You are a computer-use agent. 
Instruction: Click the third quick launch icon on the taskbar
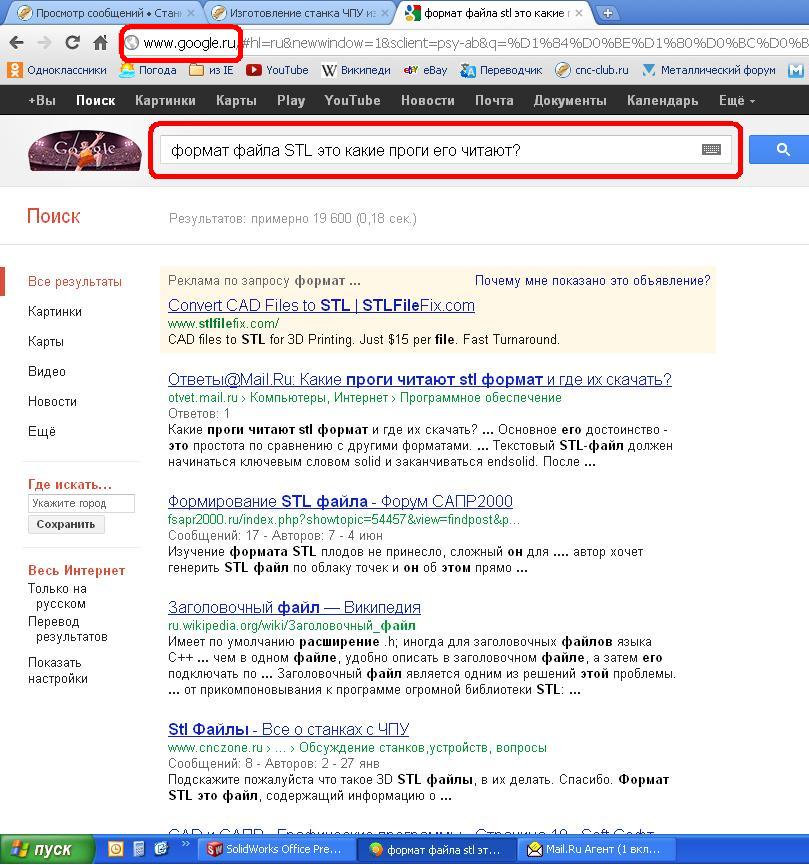(x=161, y=849)
